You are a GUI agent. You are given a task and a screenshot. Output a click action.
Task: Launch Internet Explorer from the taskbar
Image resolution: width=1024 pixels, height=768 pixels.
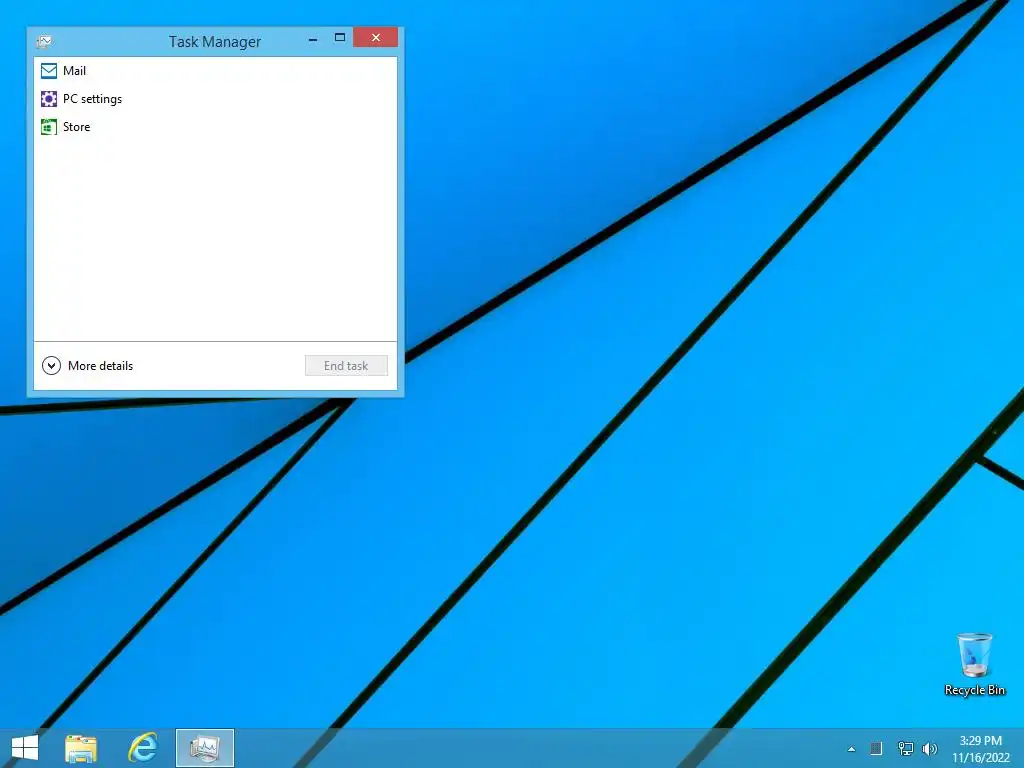pos(143,748)
